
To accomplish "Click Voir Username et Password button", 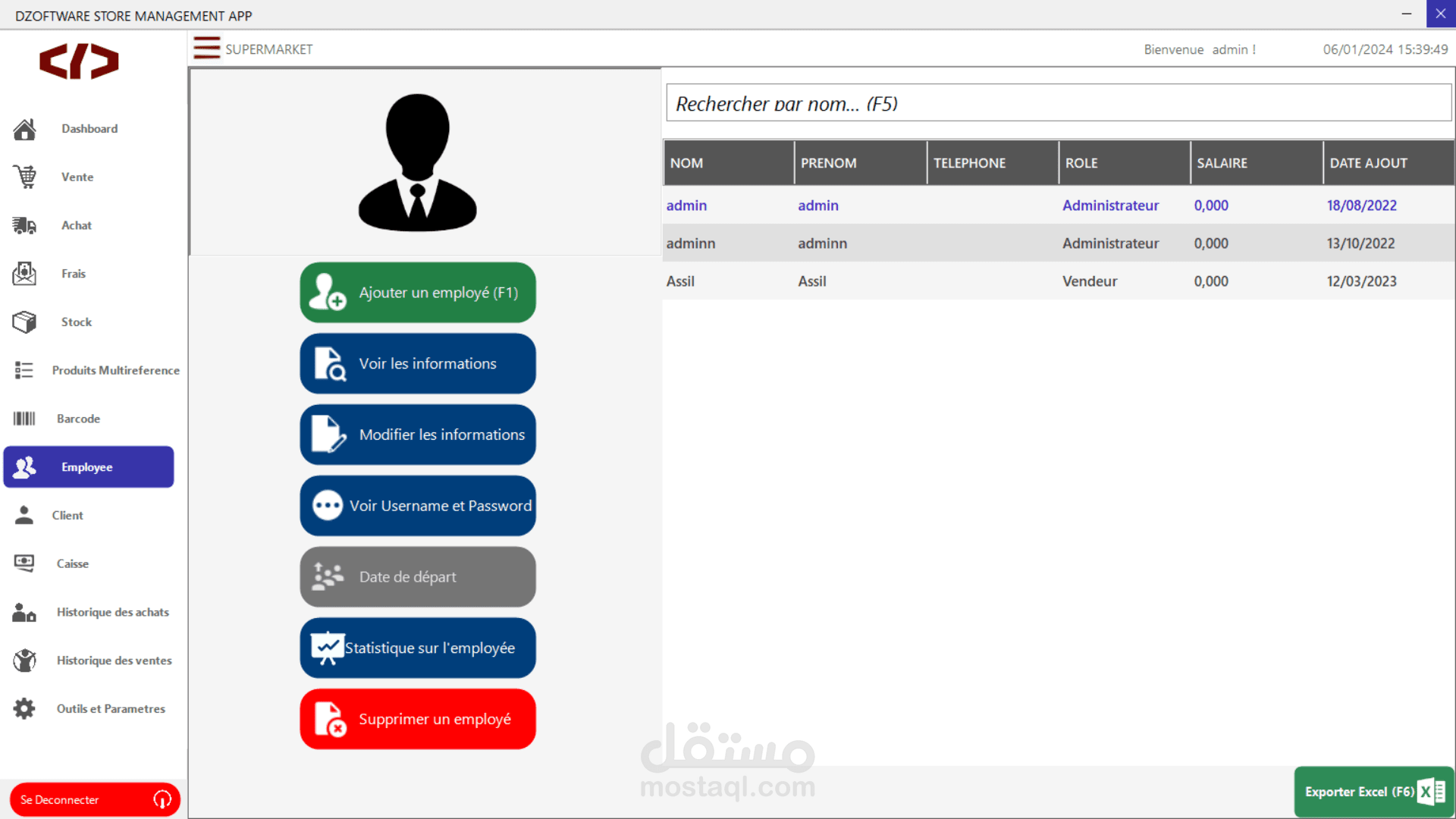I will [418, 506].
